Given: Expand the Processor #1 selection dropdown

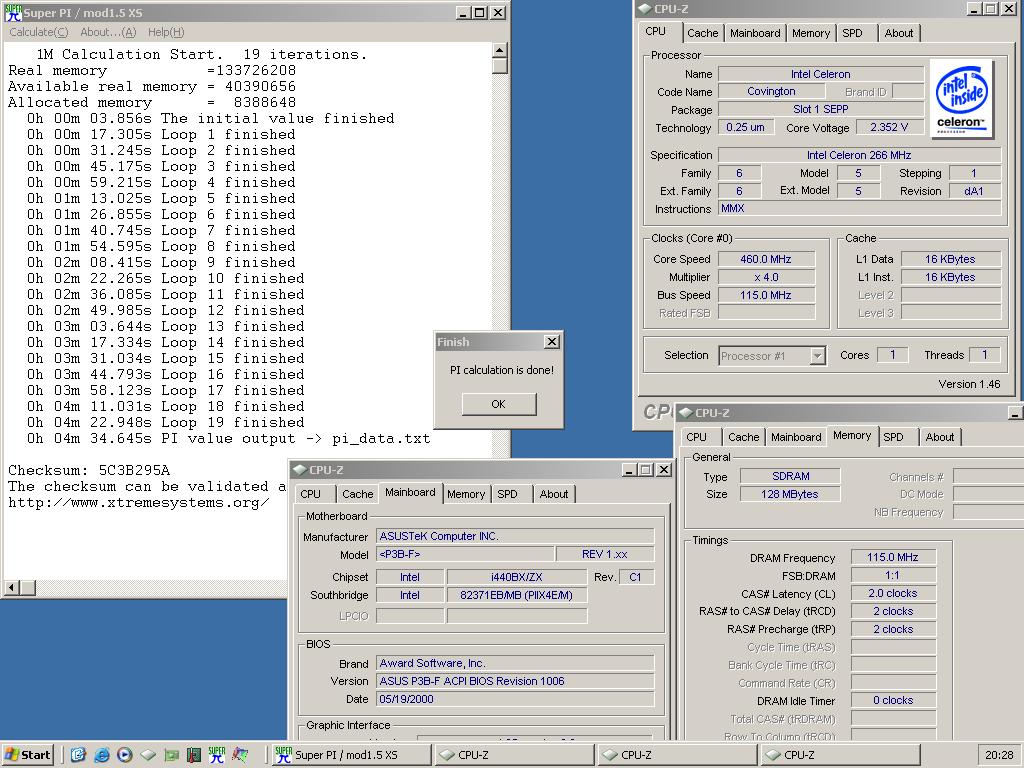Looking at the screenshot, I should click(817, 356).
